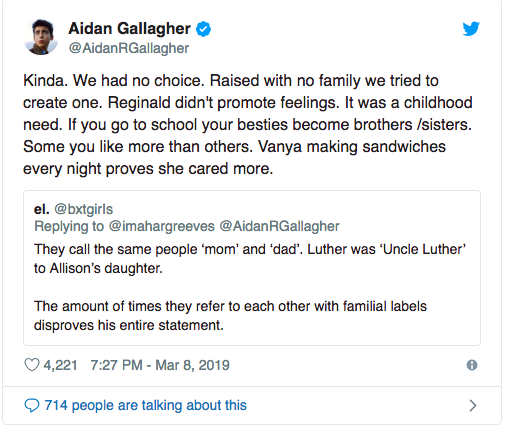The image size is (514, 430).
Task: Open @imahargreeves in the replying-to line
Action: [162, 226]
